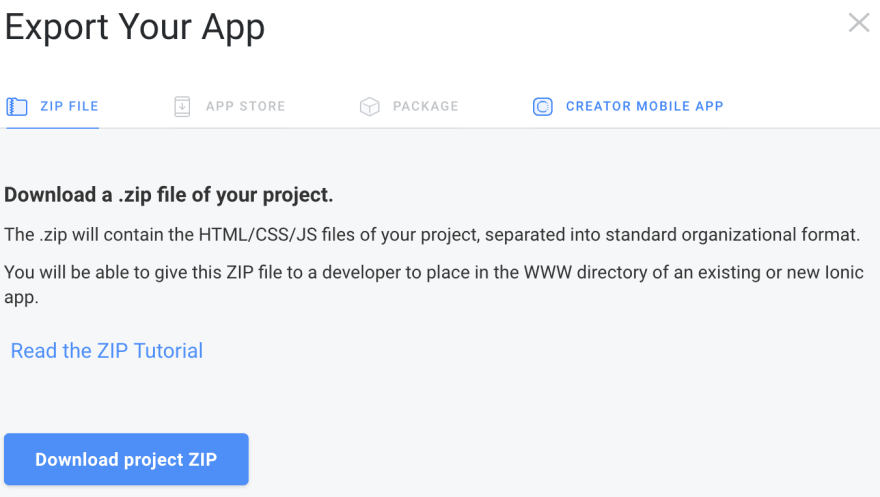Click the Package cube icon
The height and width of the screenshot is (497, 880).
(369, 106)
